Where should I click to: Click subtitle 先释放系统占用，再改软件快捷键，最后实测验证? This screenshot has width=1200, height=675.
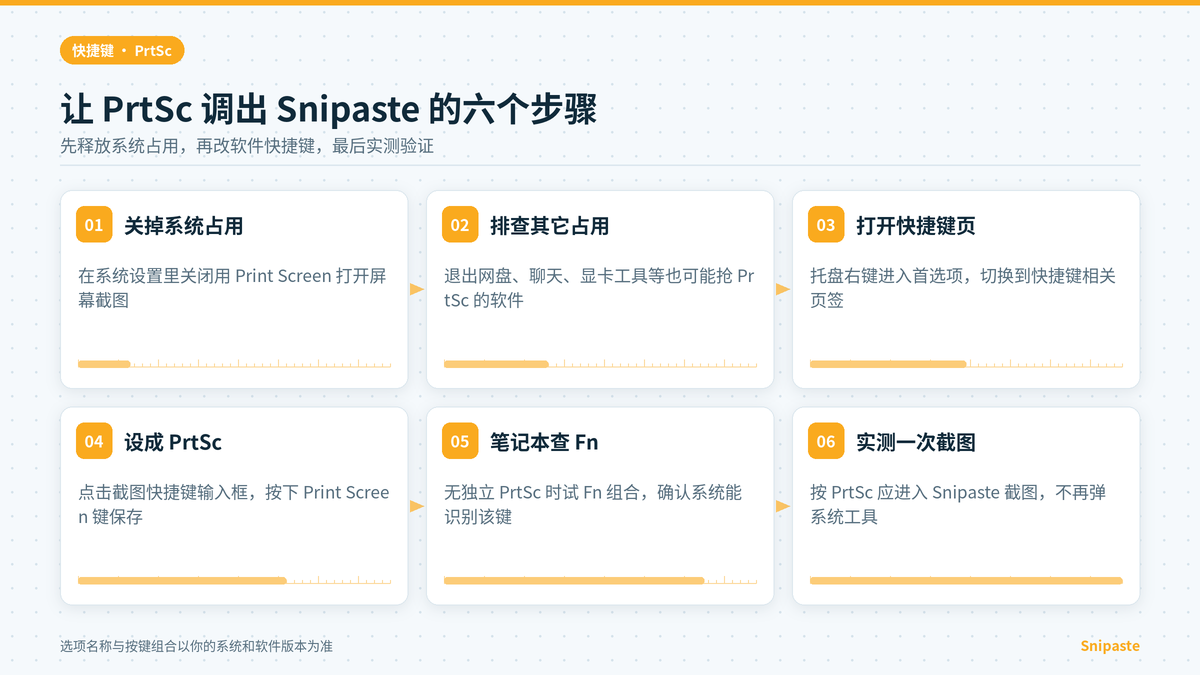pos(247,145)
